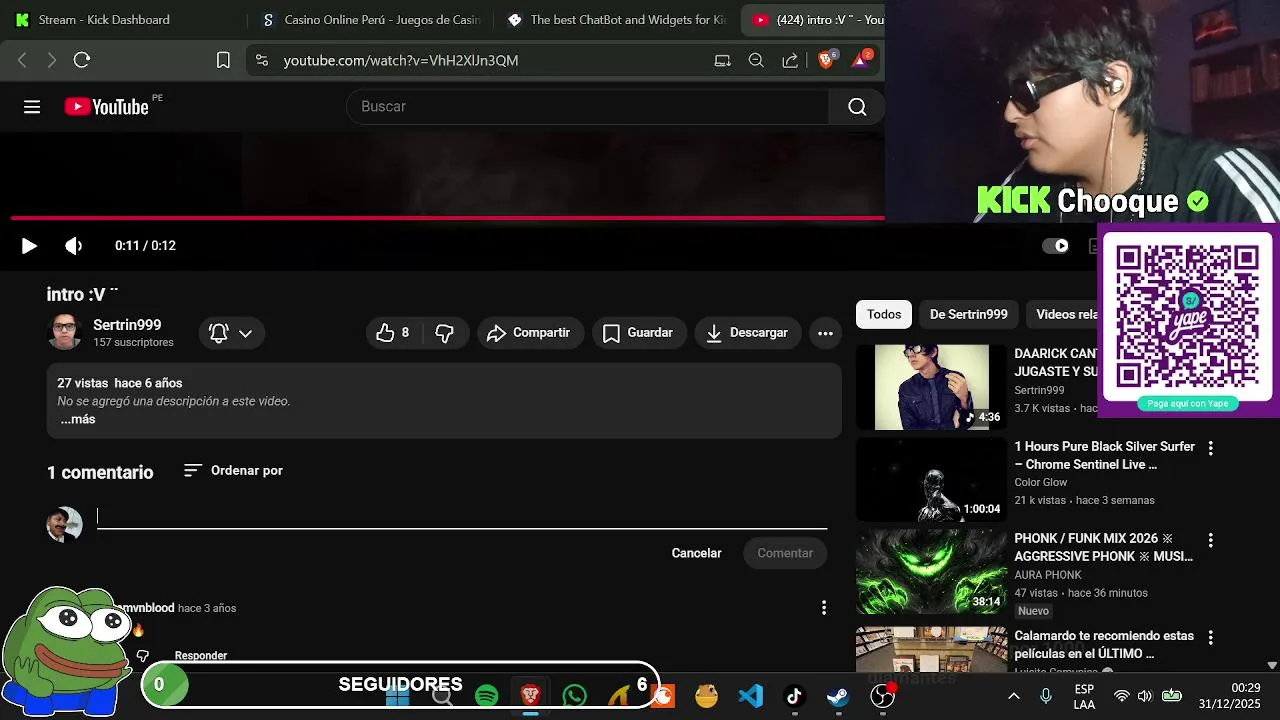Click the youtube.com address bar URL
1280x720 pixels.
[x=401, y=60]
